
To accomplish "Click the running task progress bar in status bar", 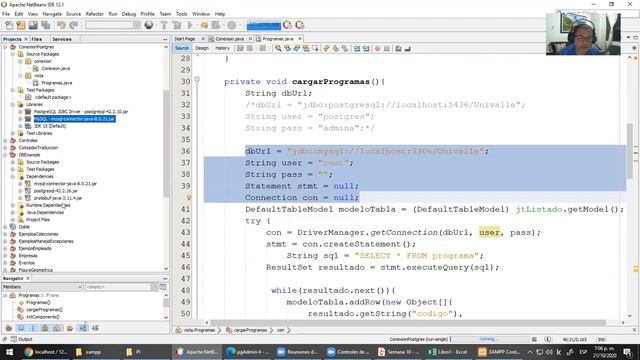I will (490, 339).
